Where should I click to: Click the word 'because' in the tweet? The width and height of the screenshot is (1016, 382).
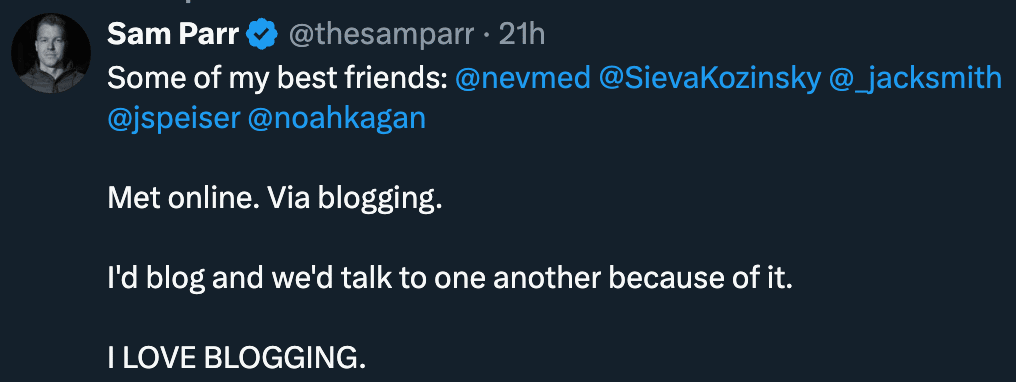[x=671, y=279]
